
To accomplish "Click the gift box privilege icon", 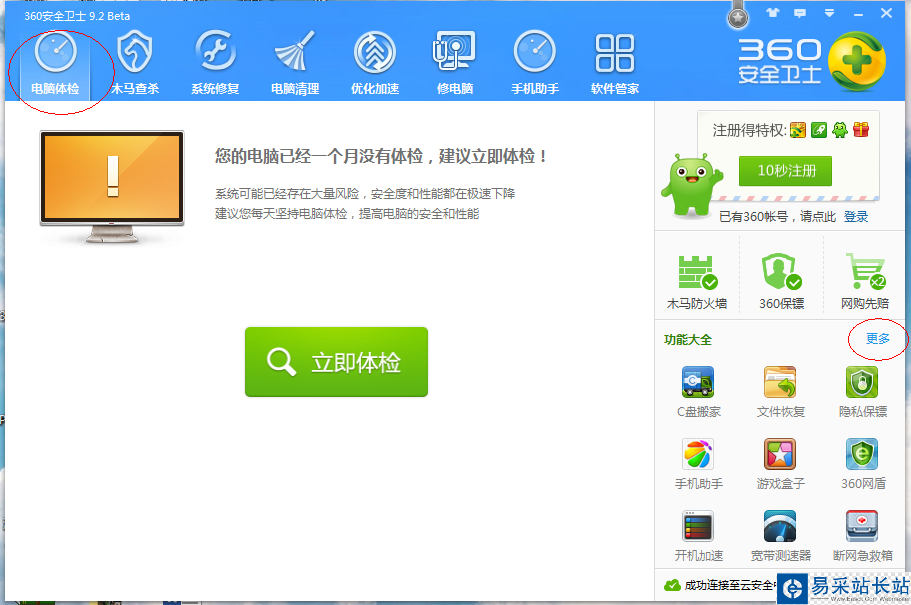I will coord(861,130).
